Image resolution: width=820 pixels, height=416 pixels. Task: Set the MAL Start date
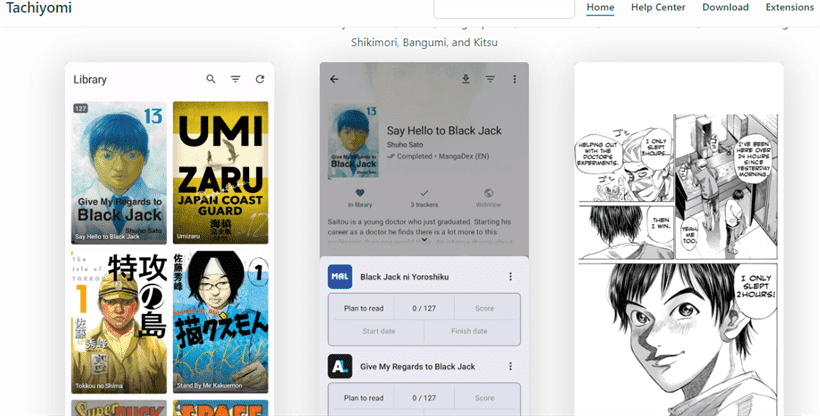[379, 331]
